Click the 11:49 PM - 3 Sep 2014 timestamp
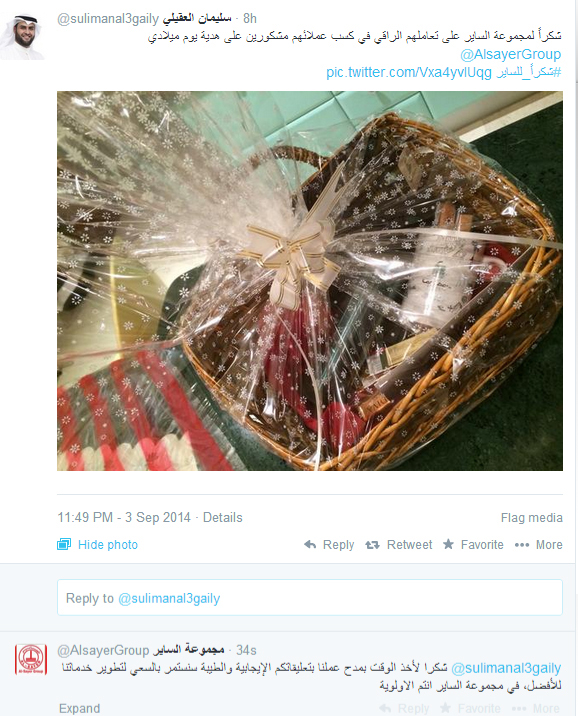This screenshot has width=578, height=716. point(124,517)
